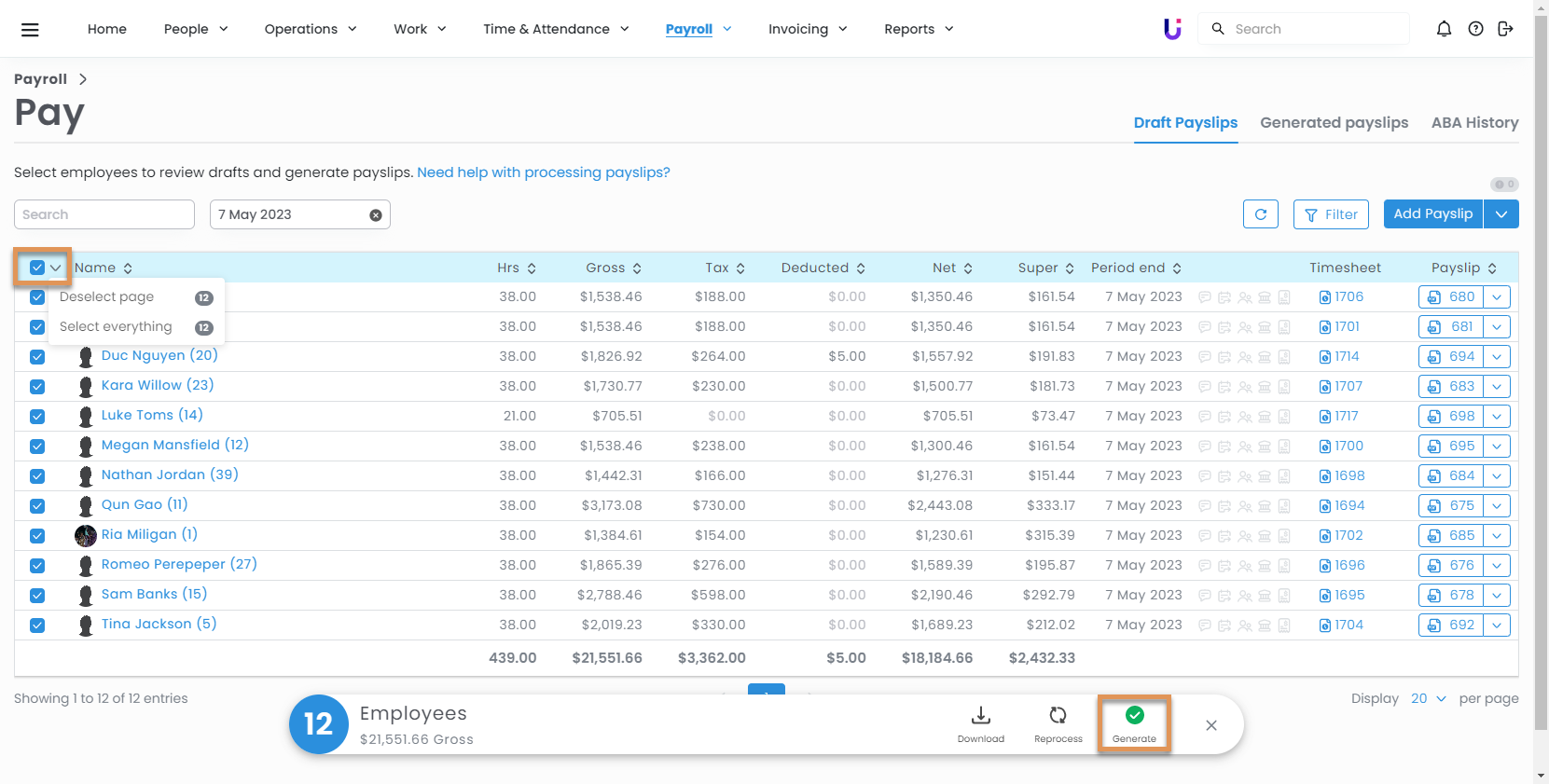Click the logout icon in the header

(x=1505, y=29)
